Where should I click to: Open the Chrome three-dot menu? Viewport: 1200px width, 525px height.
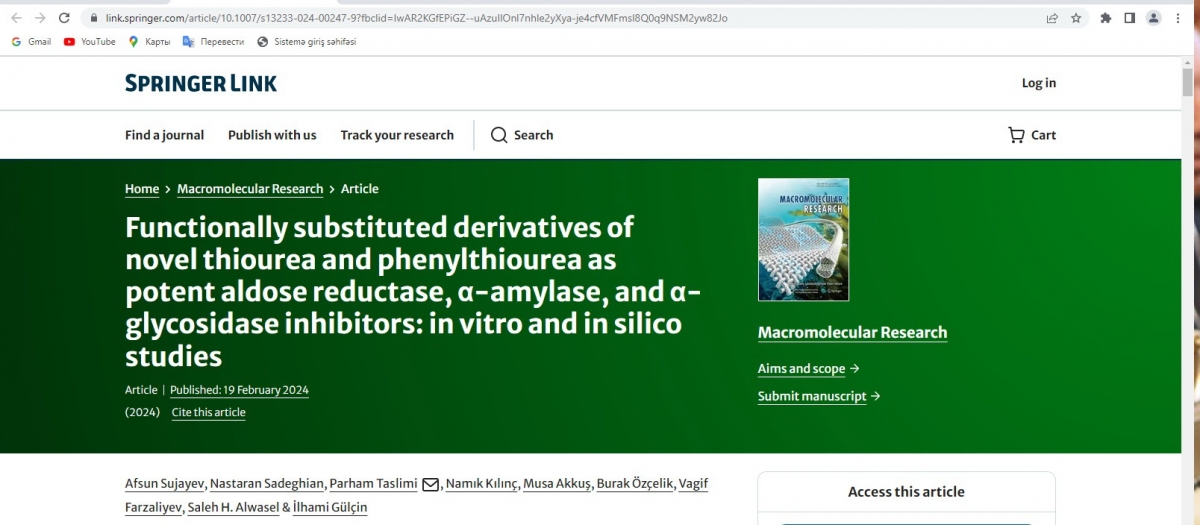pyautogui.click(x=1178, y=18)
